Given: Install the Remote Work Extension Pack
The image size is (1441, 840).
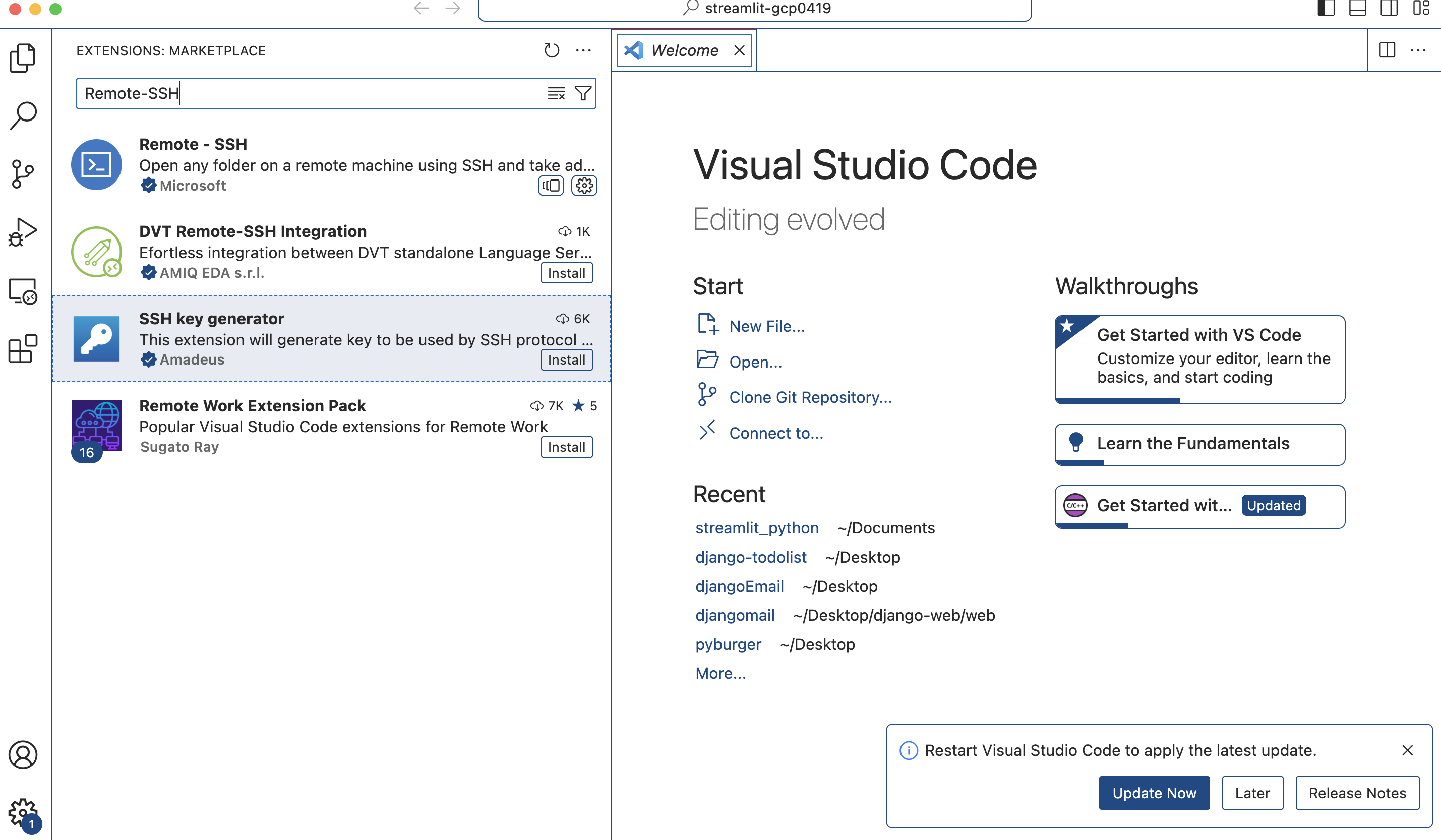Looking at the screenshot, I should tap(566, 447).
